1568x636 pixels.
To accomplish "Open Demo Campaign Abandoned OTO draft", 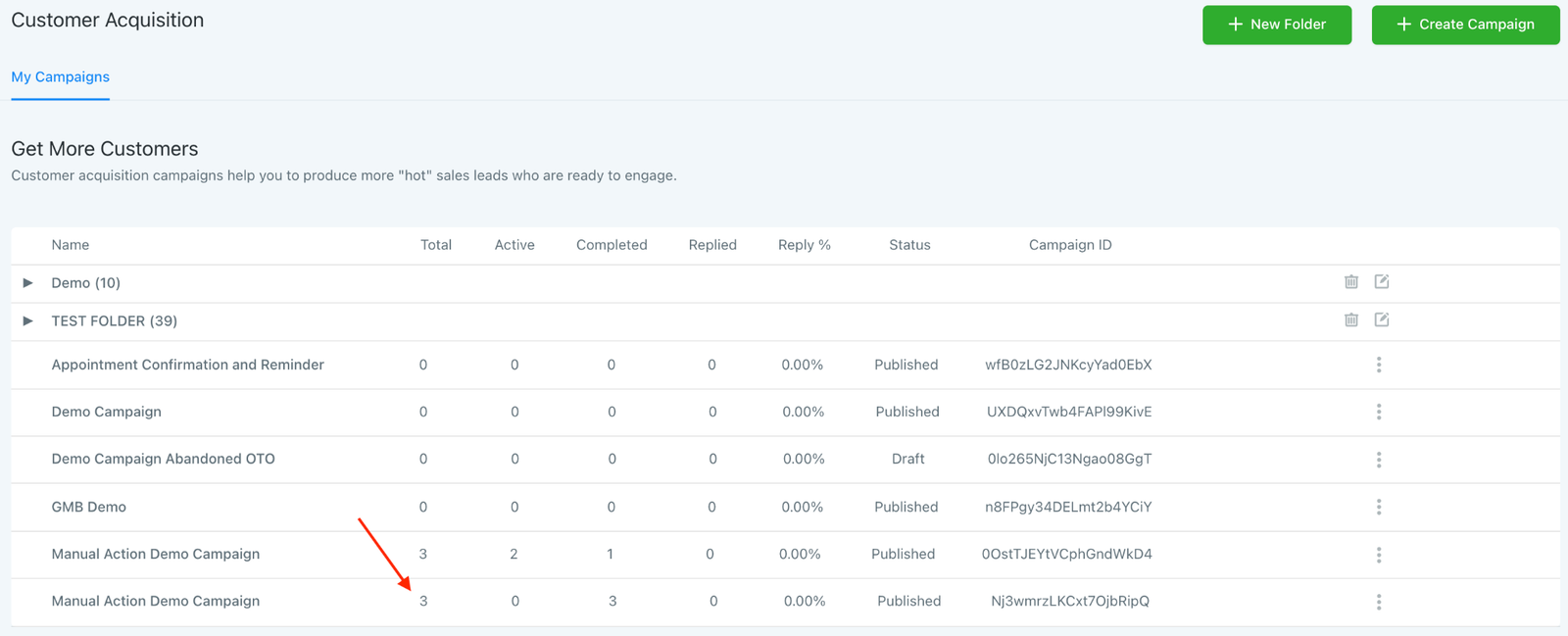I will [163, 459].
